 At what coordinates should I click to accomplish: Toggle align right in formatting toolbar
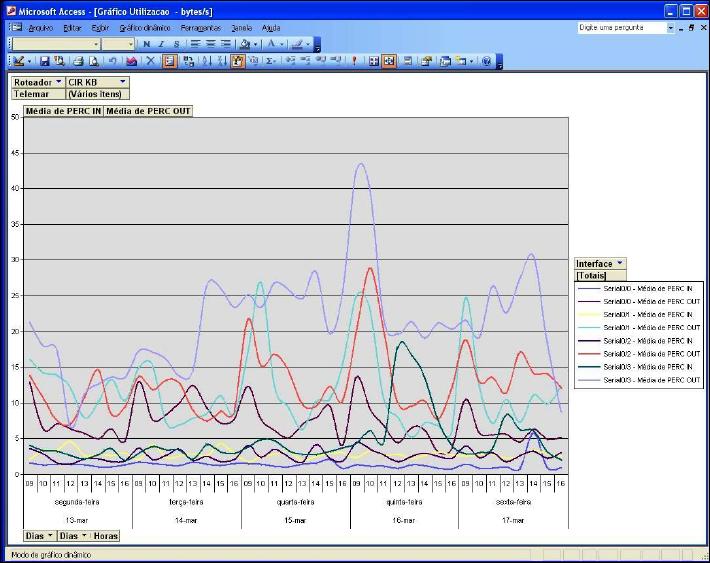tap(225, 44)
